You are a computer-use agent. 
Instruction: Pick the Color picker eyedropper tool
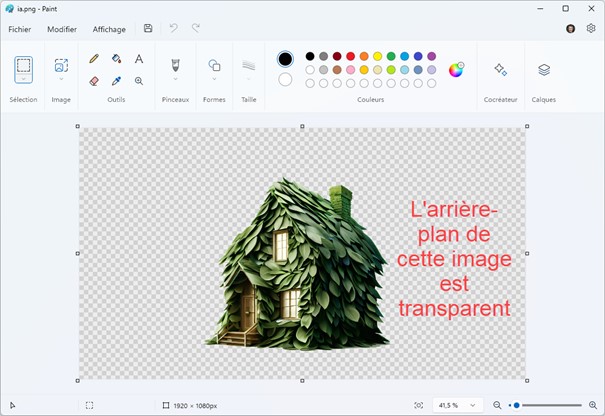[116, 81]
